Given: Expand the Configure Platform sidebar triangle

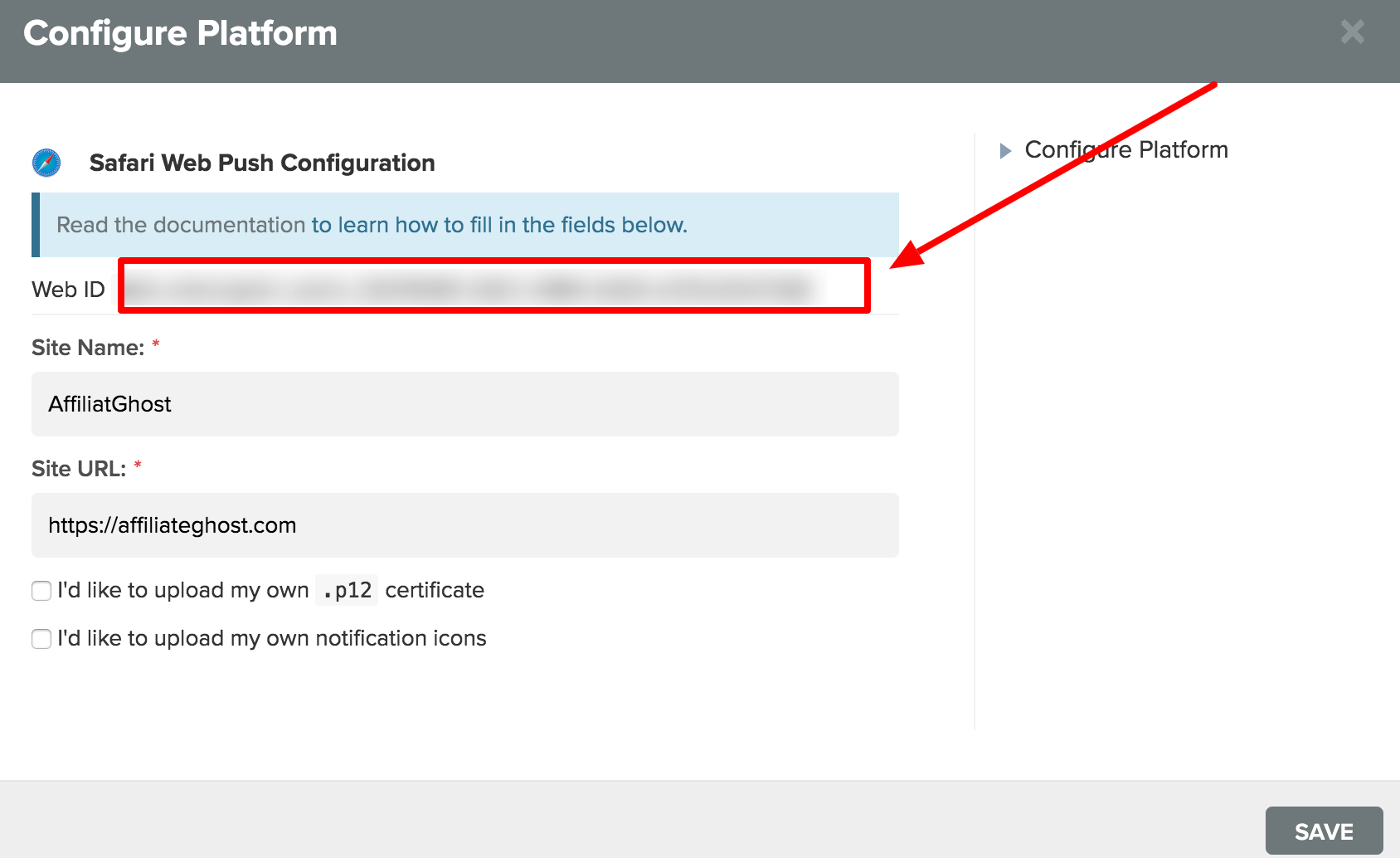Looking at the screenshot, I should 1005,151.
